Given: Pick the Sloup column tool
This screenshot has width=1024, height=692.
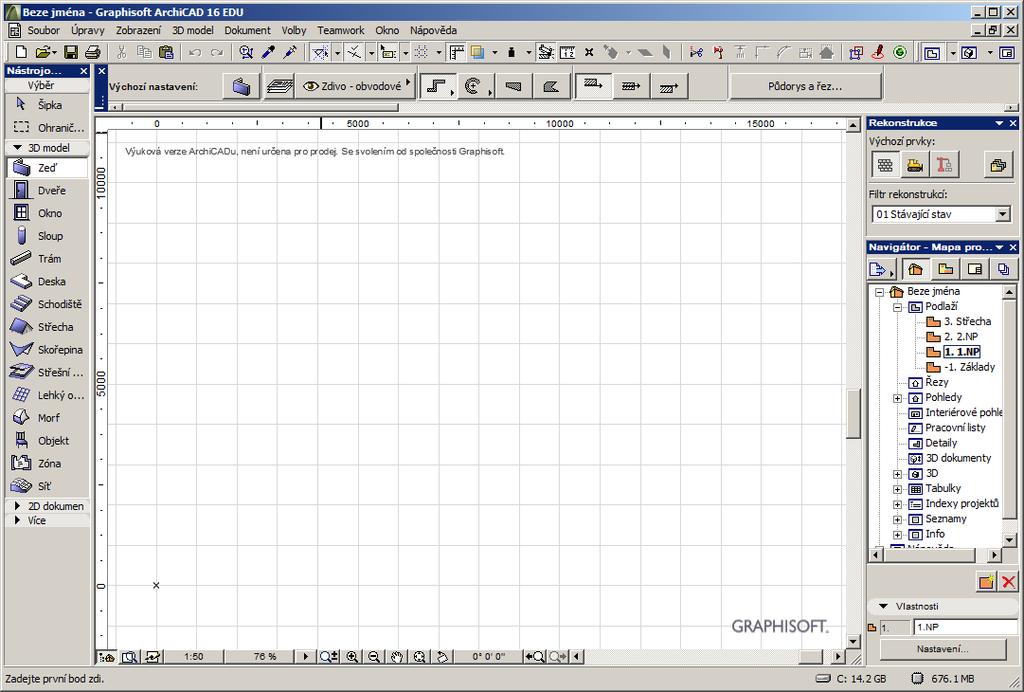Looking at the screenshot, I should (x=46, y=236).
